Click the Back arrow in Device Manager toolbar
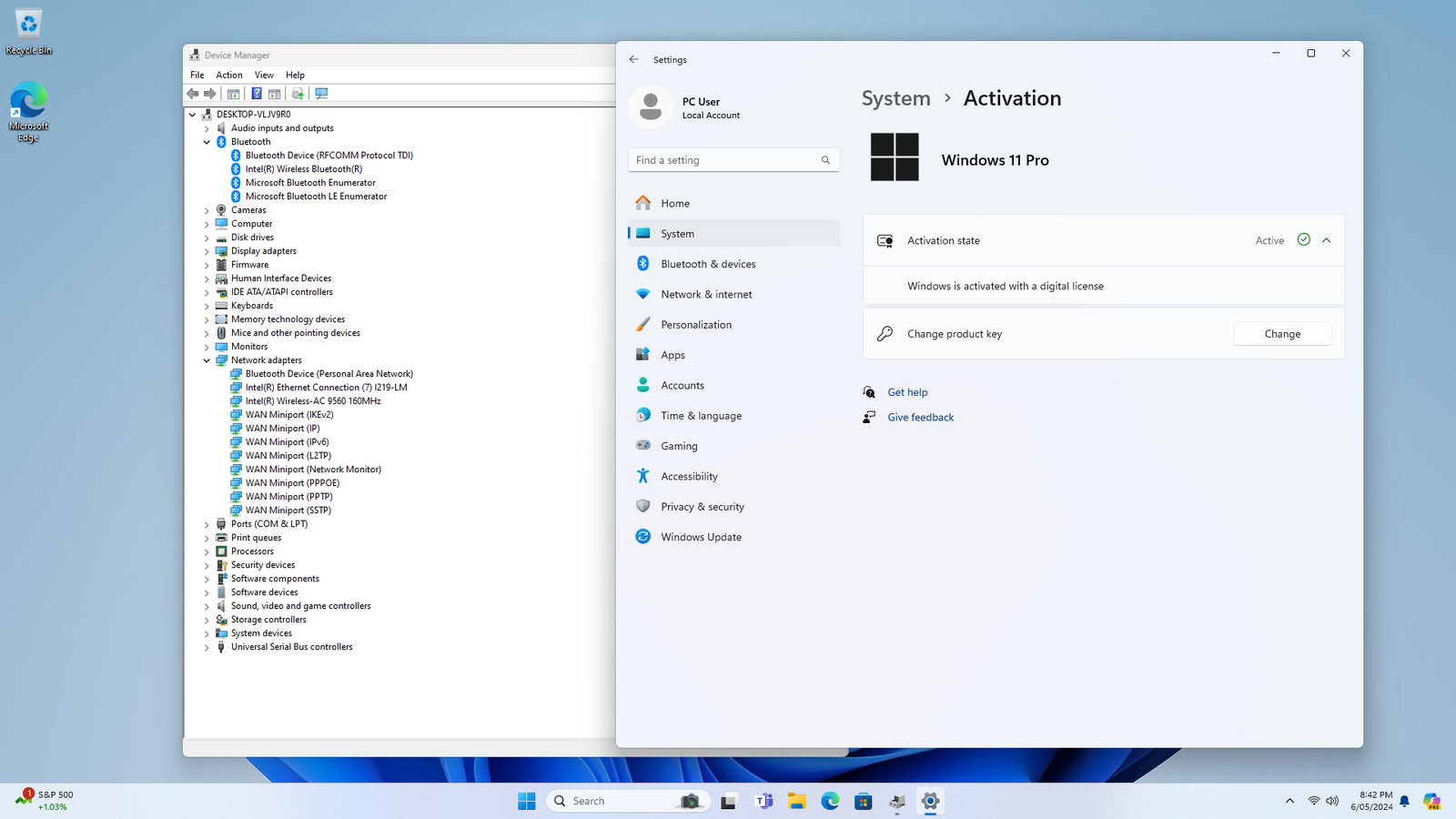The image size is (1456, 819). (x=193, y=94)
